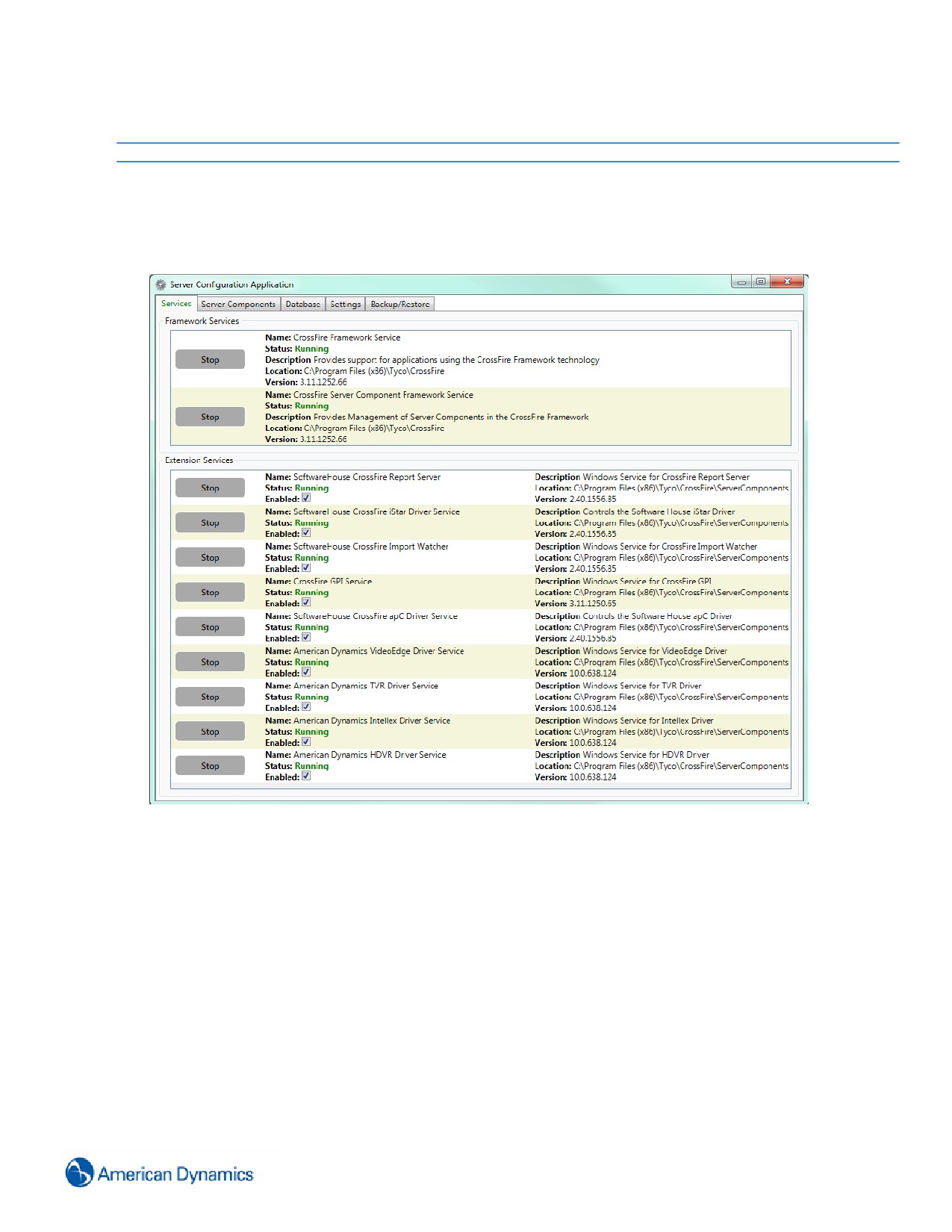Screen dimensions: 952x1232
Task: Stop the VideoEdge Driver Service
Action: [x=210, y=662]
